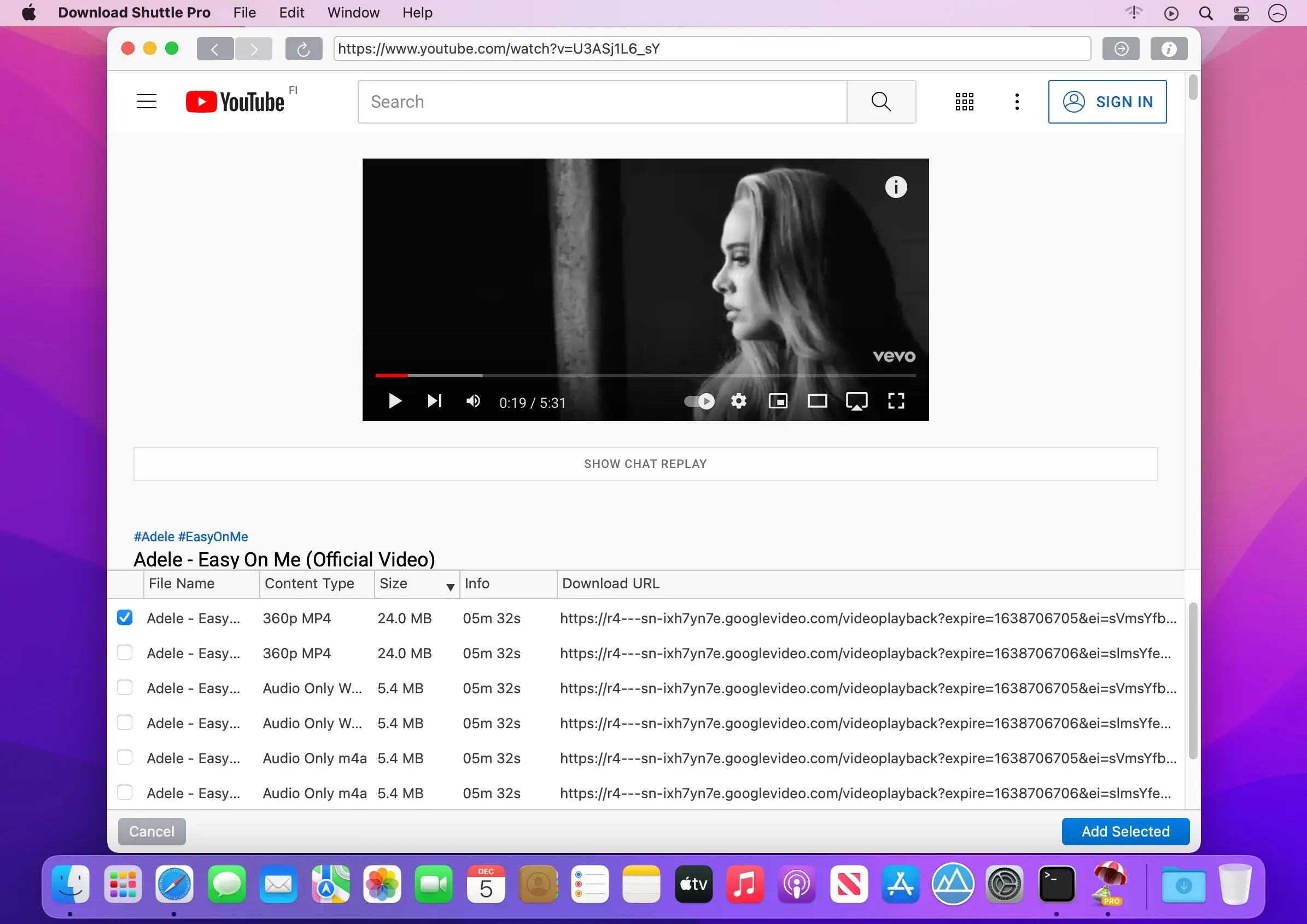The width and height of the screenshot is (1307, 924).
Task: Open the File menu
Action: pos(245,13)
